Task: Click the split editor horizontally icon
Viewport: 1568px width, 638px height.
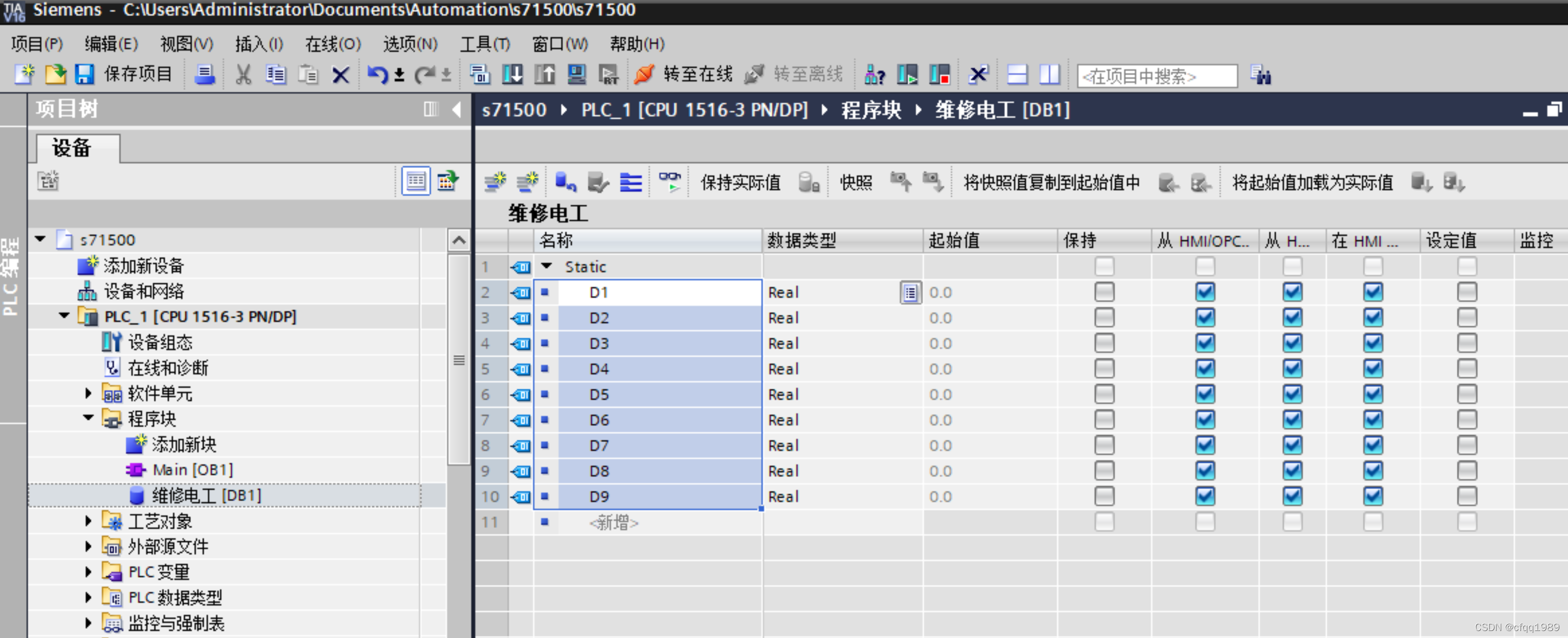Action: pyautogui.click(x=1017, y=75)
